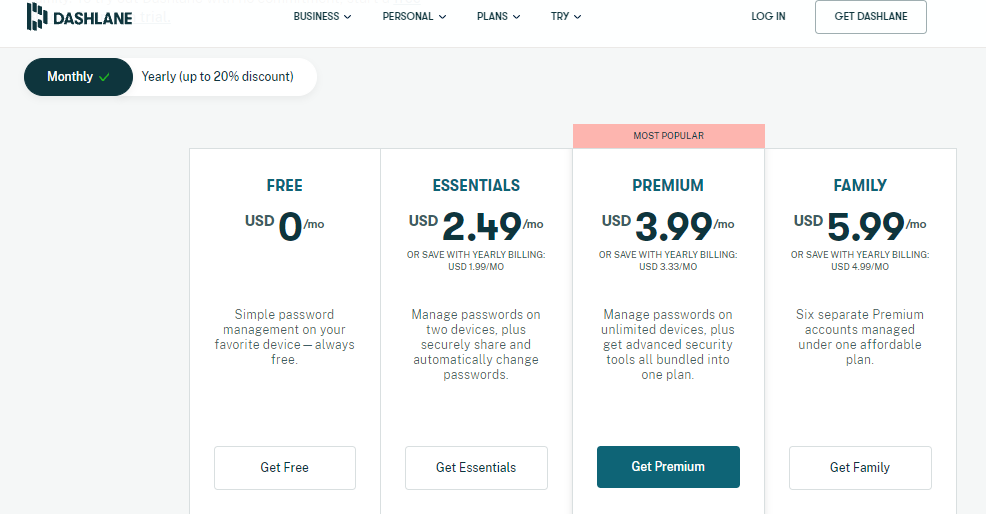Click the Family plan title

(x=860, y=186)
